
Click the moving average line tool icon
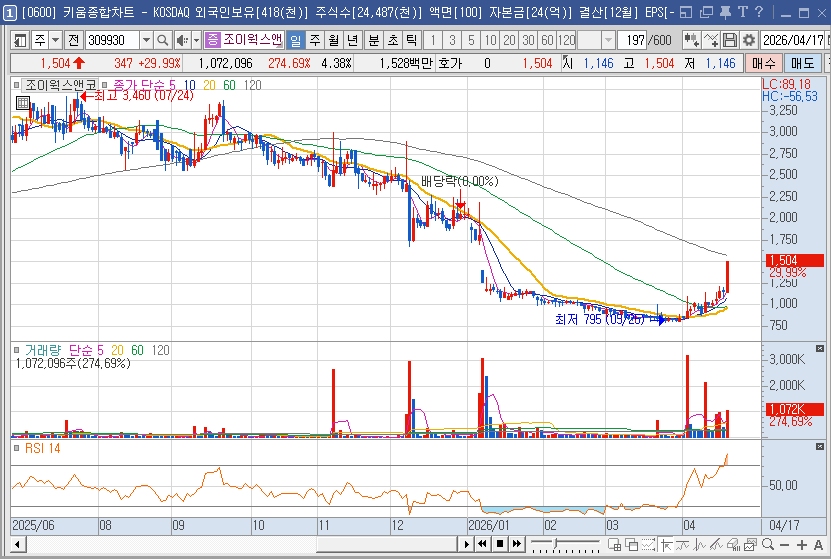click(x=683, y=544)
